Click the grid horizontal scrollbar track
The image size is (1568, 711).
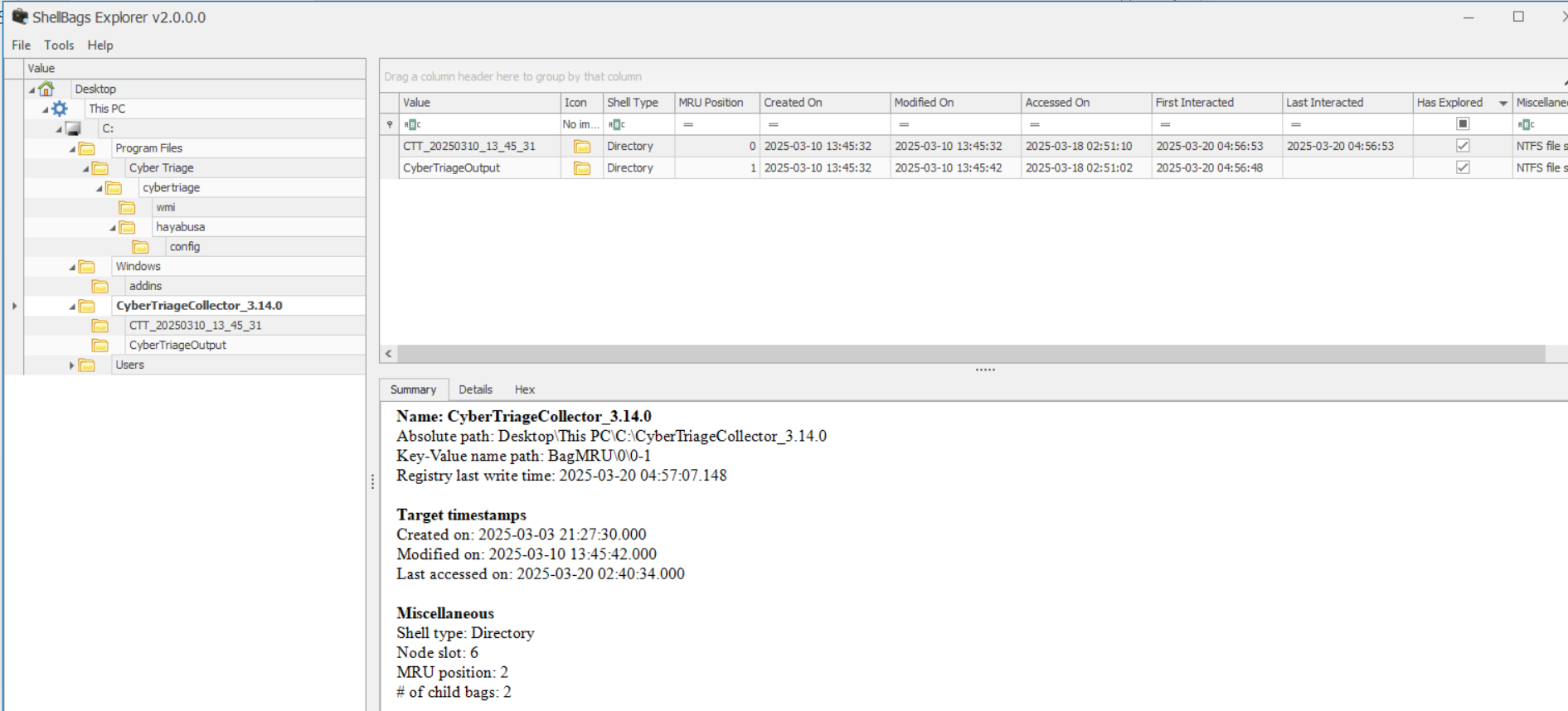pyautogui.click(x=971, y=354)
